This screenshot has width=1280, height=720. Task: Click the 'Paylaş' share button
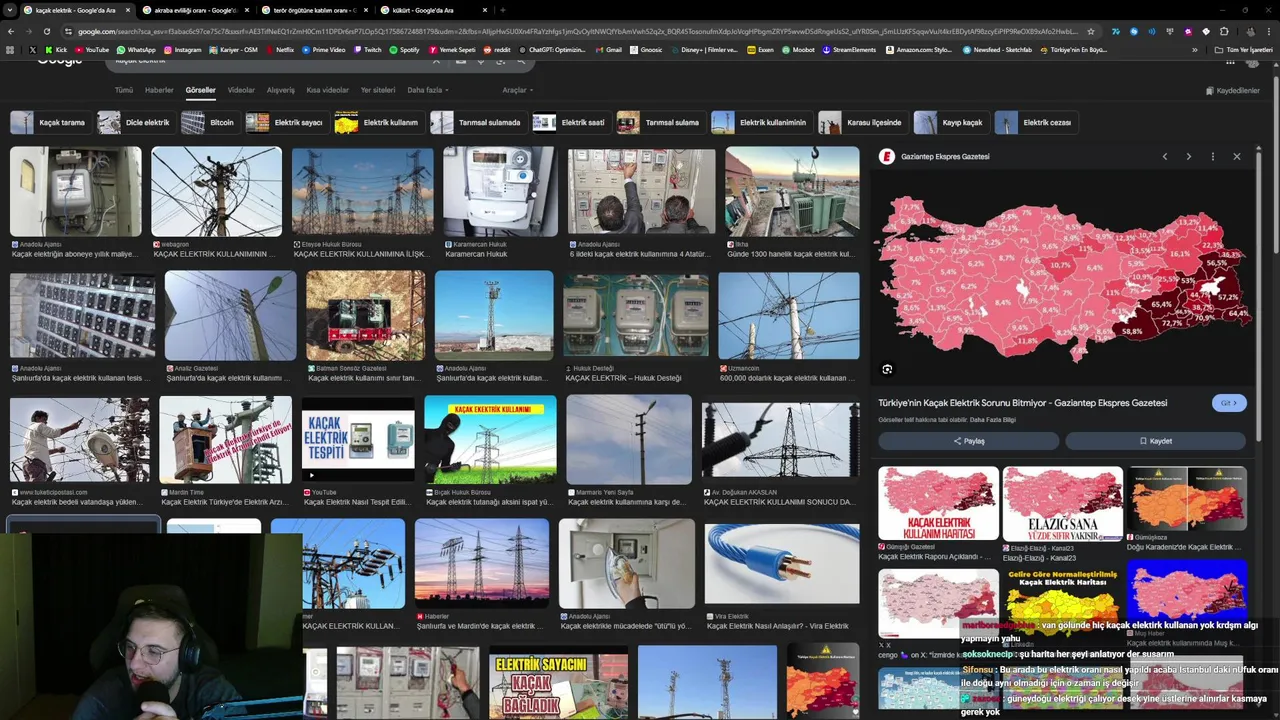968,441
